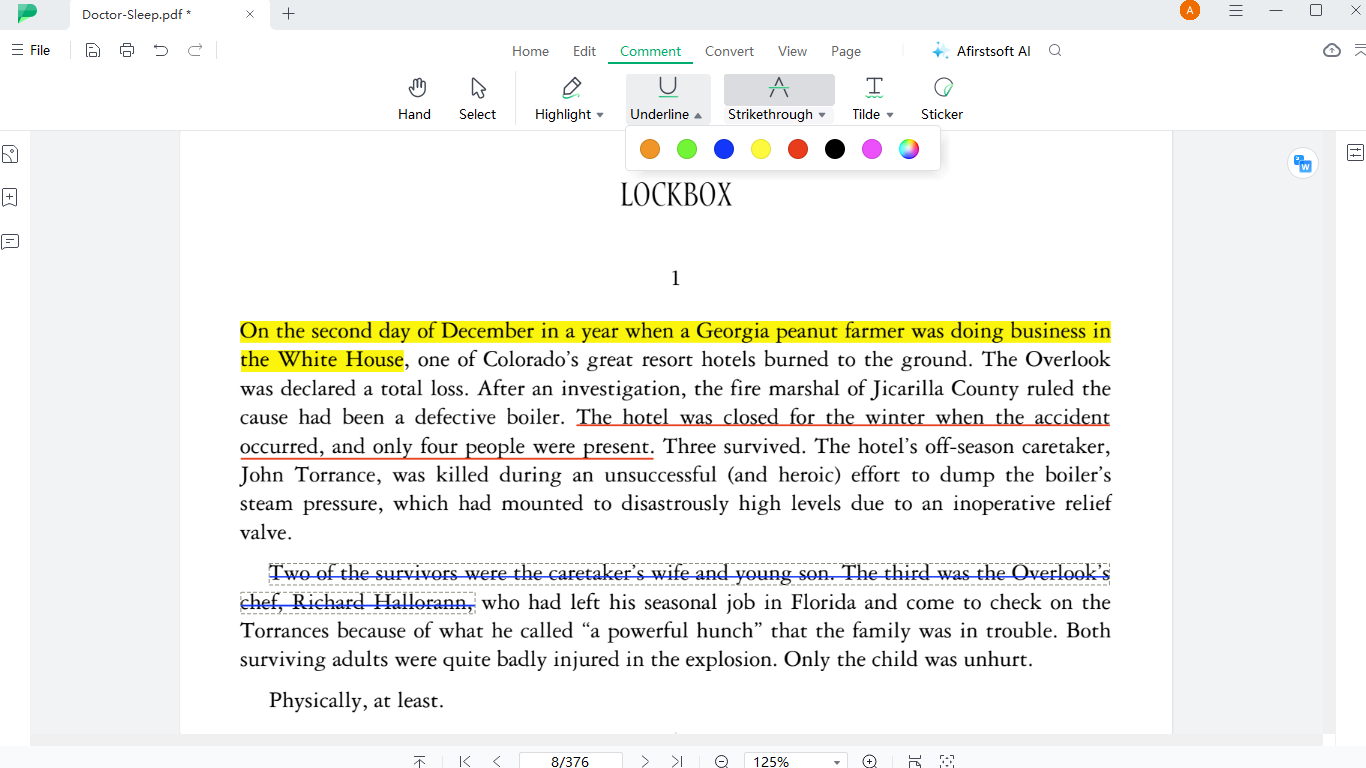Switch to the Convert tab

coord(729,51)
